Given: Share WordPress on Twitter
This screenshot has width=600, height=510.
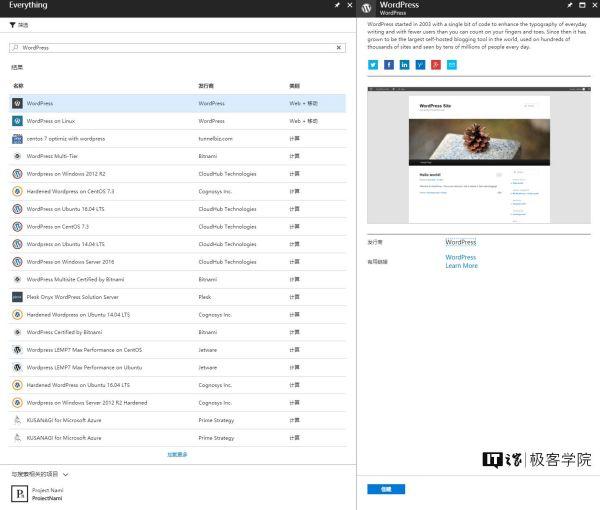Looking at the screenshot, I should pyautogui.click(x=373, y=65).
